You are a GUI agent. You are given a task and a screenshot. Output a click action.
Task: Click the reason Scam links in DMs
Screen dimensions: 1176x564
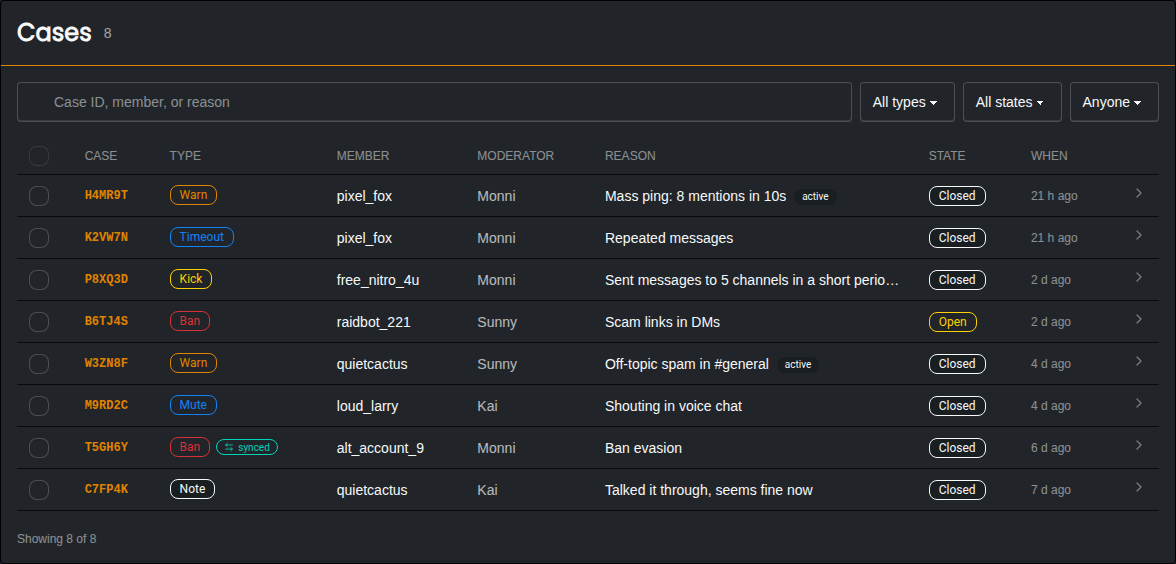(662, 322)
